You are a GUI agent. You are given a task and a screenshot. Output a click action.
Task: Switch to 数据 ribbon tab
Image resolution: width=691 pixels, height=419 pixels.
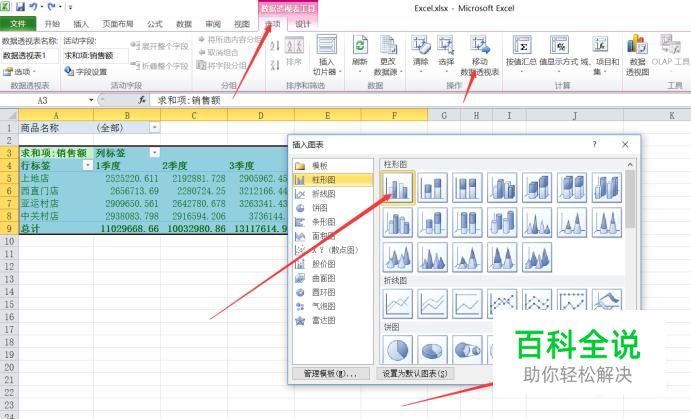(184, 24)
